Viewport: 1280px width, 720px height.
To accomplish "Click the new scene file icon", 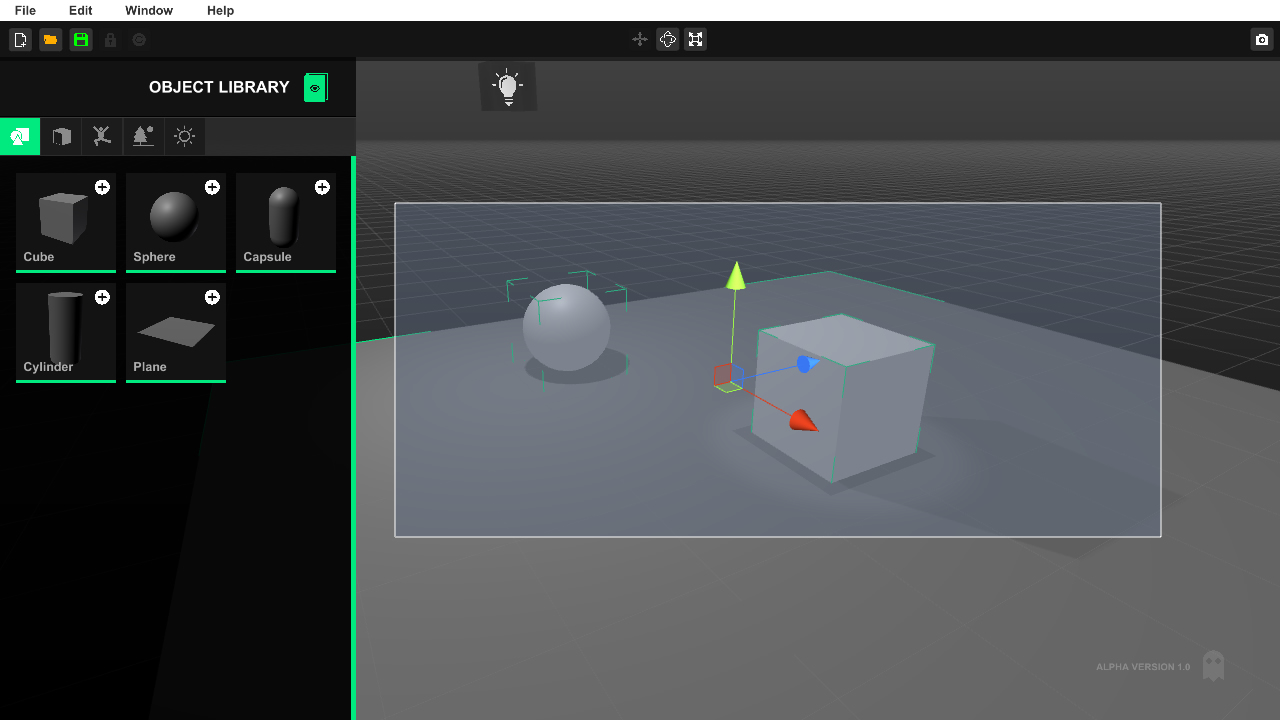I will coord(20,40).
